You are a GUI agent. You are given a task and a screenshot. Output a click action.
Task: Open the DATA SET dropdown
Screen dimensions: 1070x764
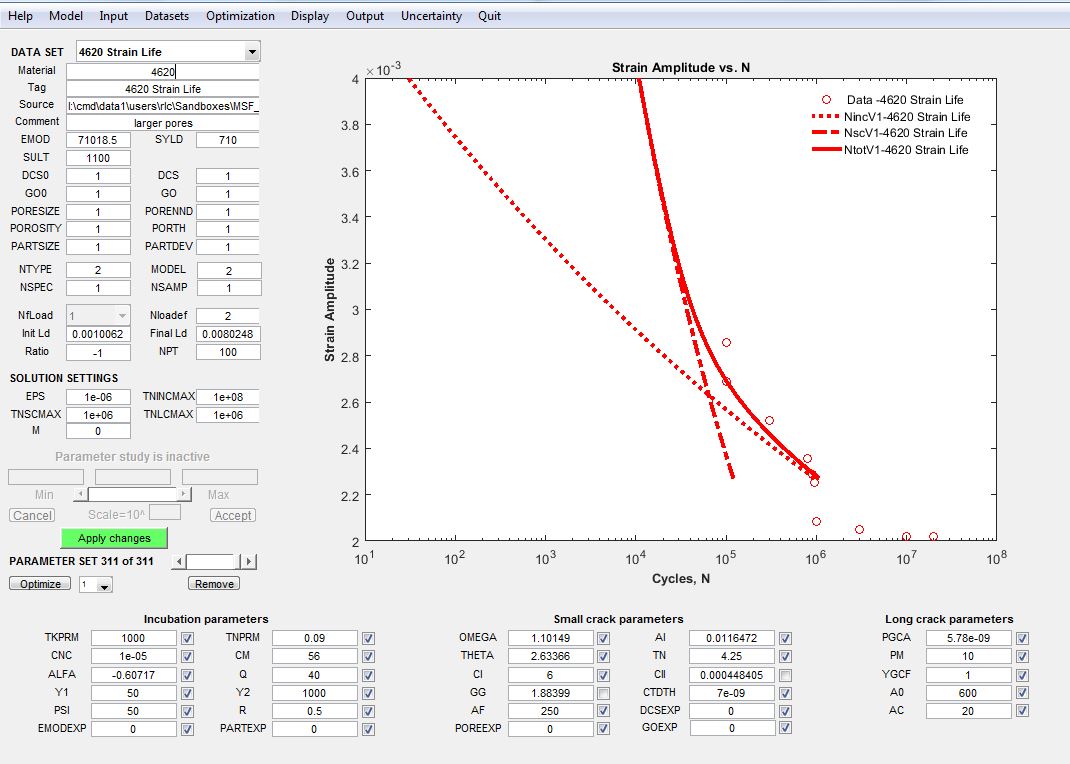point(252,52)
